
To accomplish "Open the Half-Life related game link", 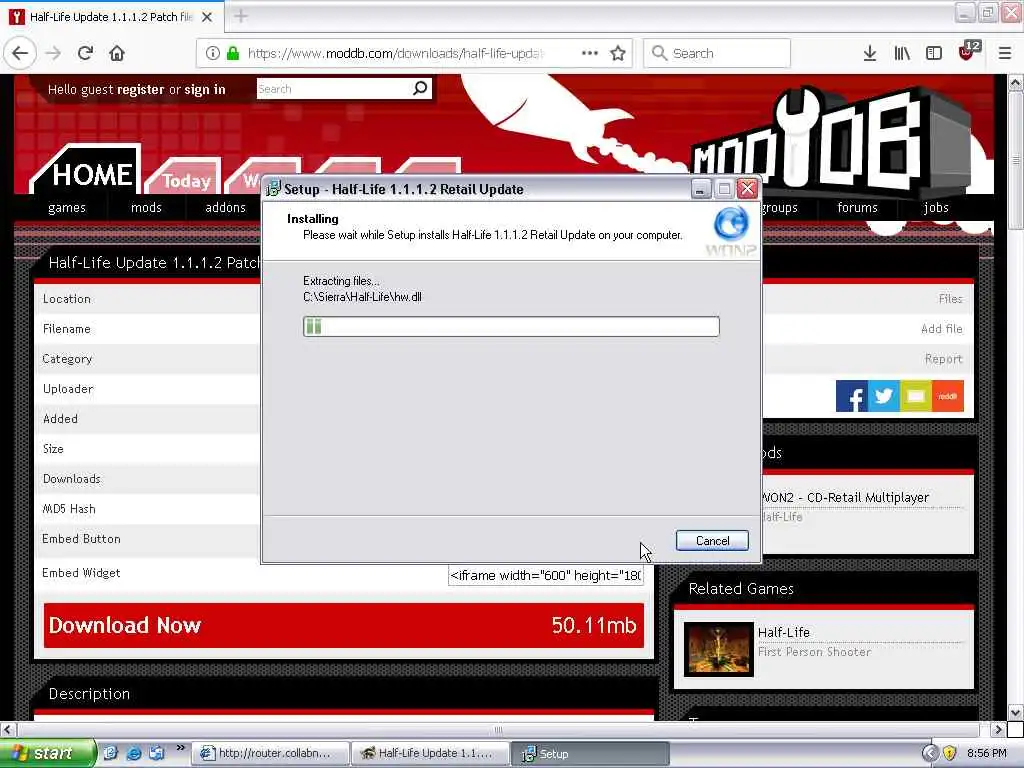I will click(784, 632).
